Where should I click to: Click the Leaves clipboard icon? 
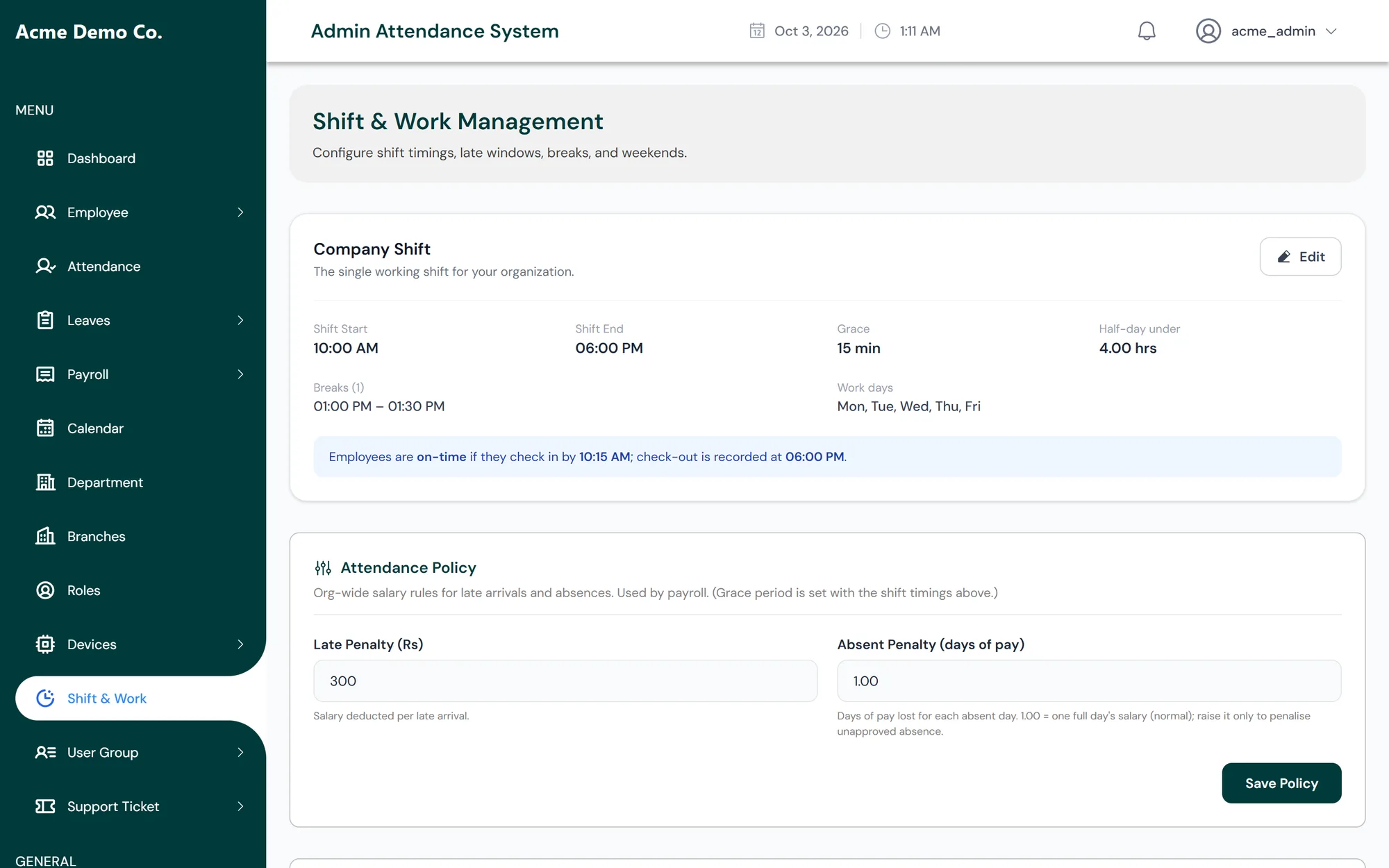point(45,320)
